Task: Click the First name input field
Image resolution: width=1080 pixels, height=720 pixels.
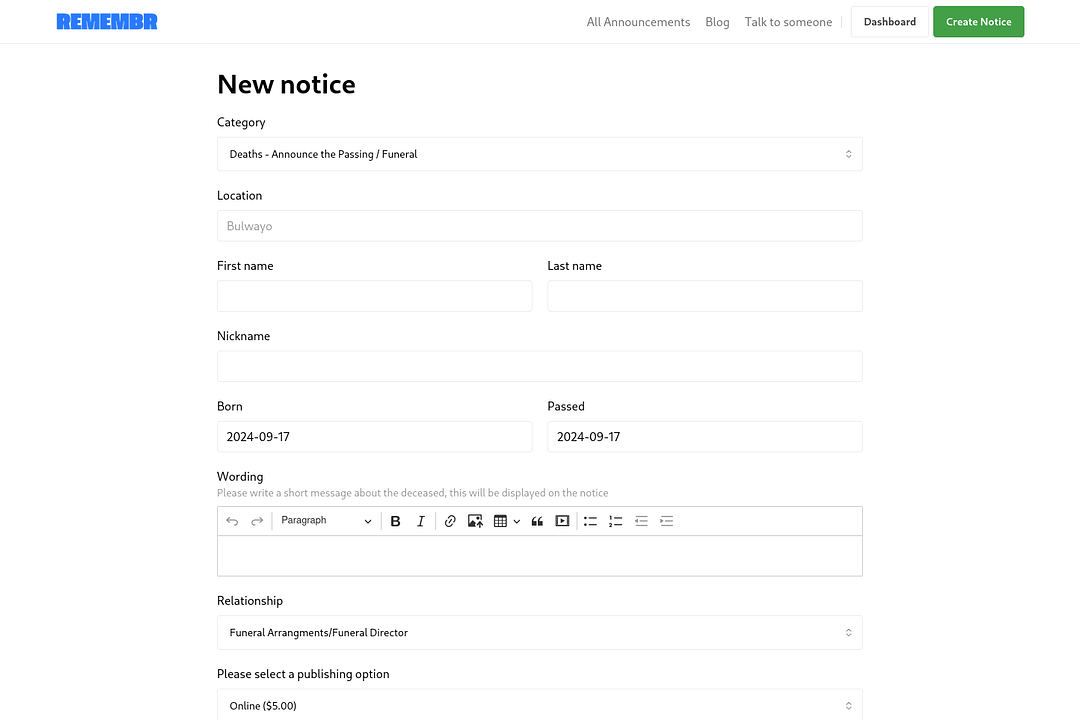Action: (x=374, y=296)
